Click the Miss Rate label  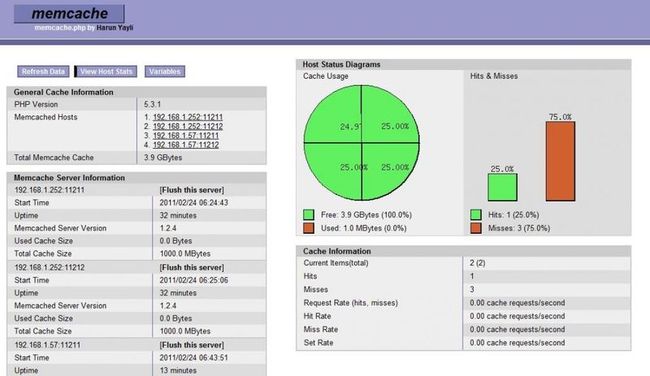pos(320,330)
